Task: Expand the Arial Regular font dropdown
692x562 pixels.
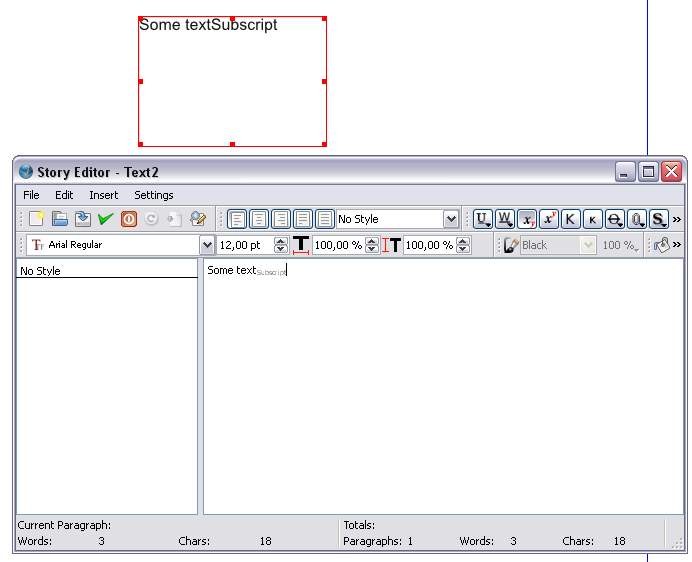Action: point(207,245)
